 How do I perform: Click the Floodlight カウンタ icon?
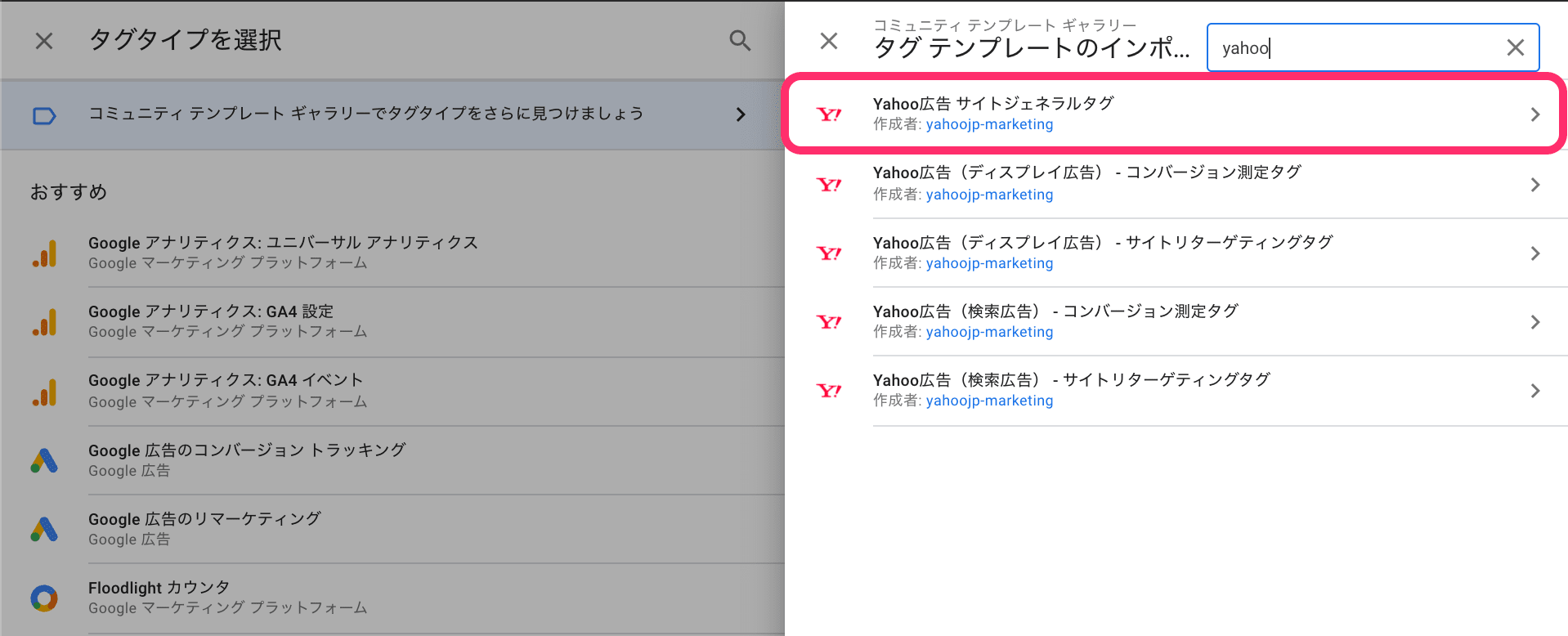tap(44, 598)
